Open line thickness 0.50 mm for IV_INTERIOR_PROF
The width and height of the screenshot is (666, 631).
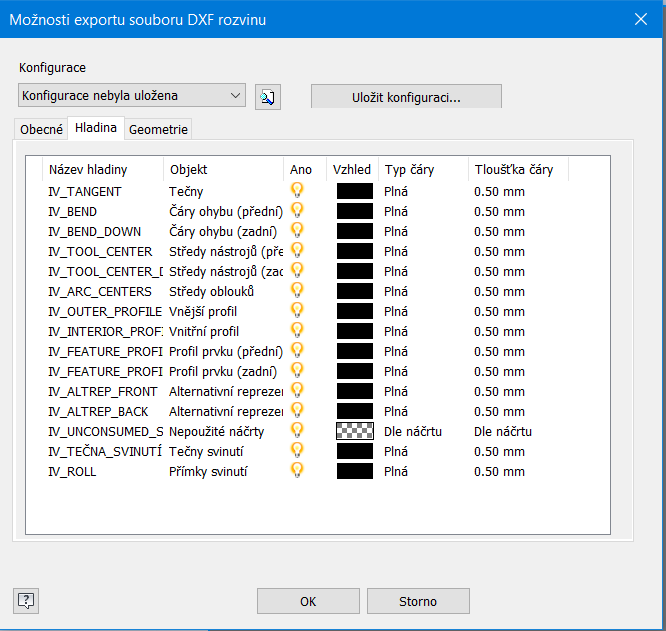tap(499, 331)
